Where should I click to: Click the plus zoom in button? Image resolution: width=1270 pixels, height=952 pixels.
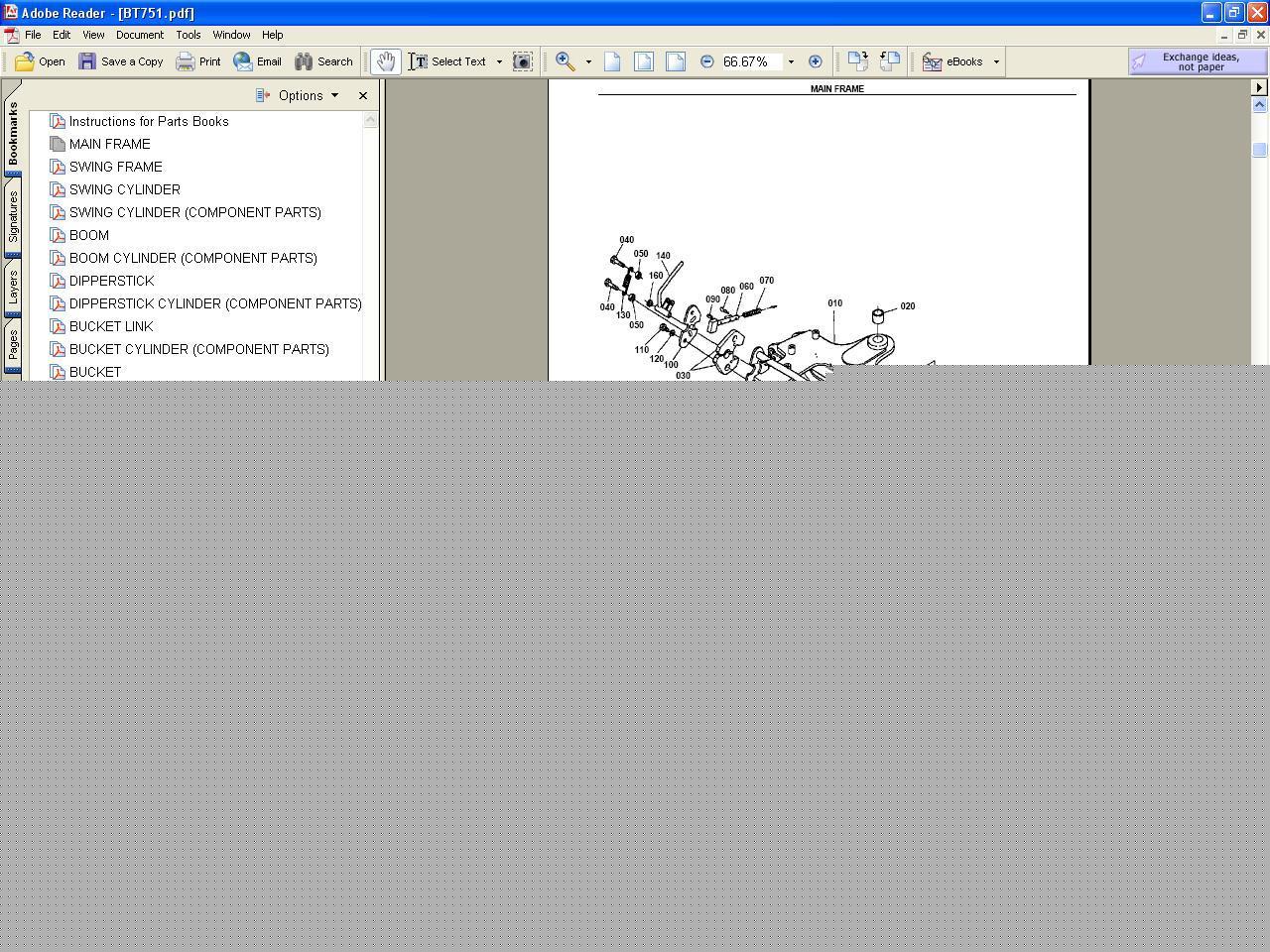pyautogui.click(x=815, y=61)
